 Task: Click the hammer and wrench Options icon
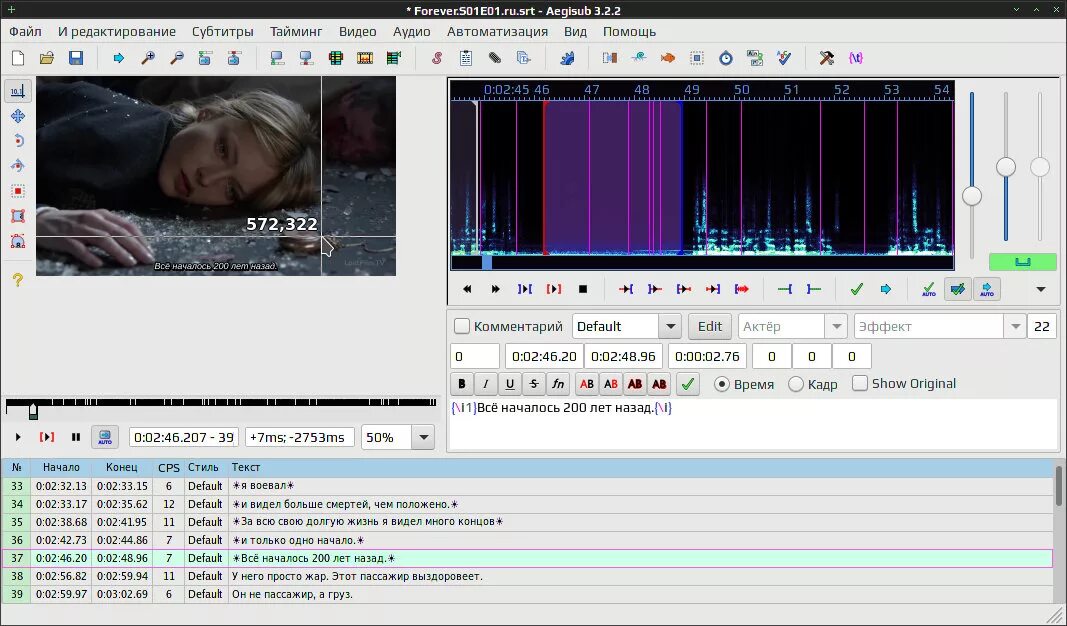tap(826, 58)
